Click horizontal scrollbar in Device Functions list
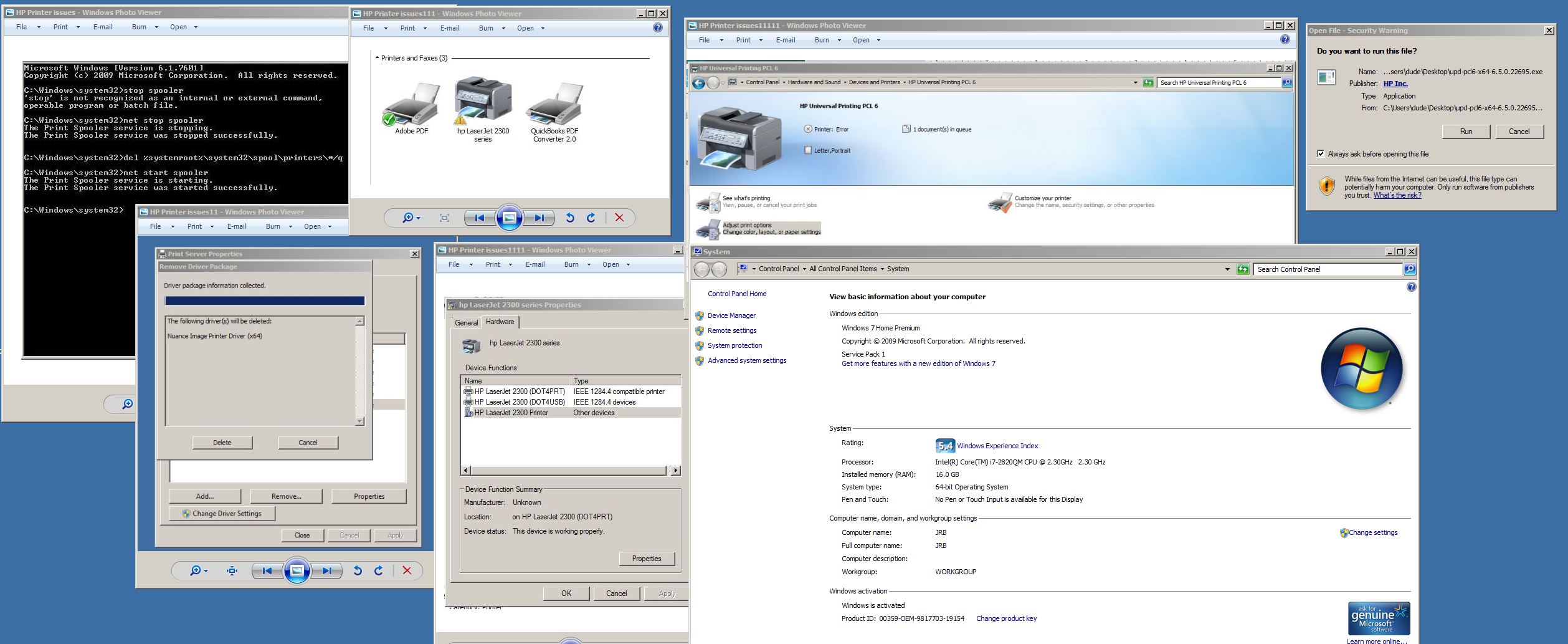The image size is (1568, 644). coord(571,471)
